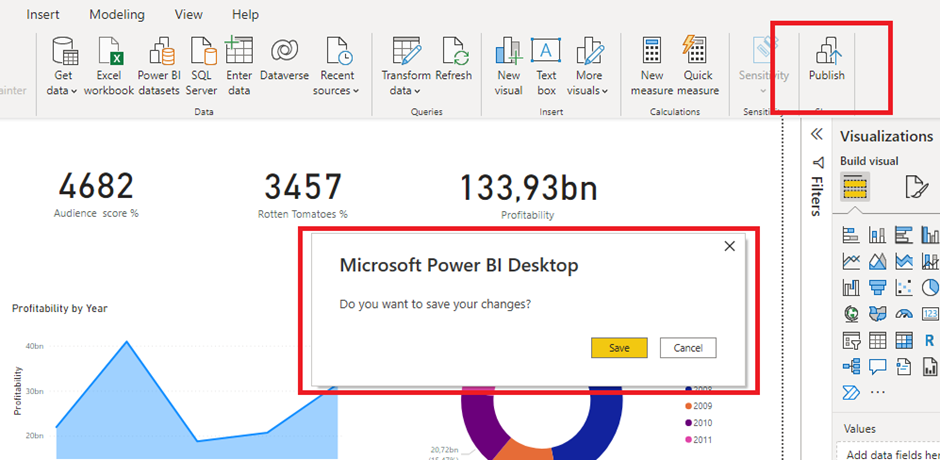Switch to the Modeling ribbon tab
The width and height of the screenshot is (940, 460).
click(x=117, y=14)
